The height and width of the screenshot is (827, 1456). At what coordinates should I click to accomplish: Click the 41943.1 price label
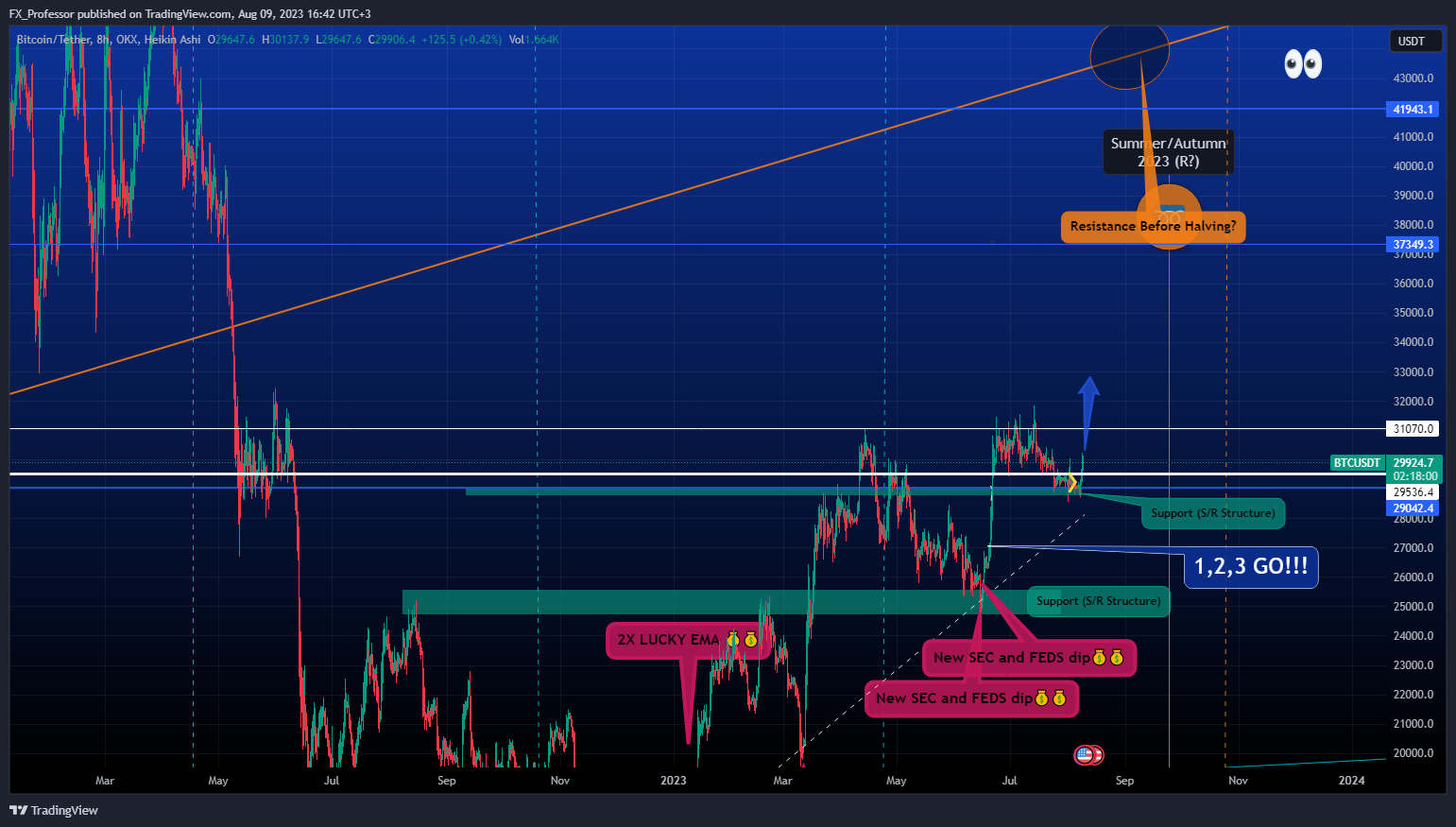1413,109
